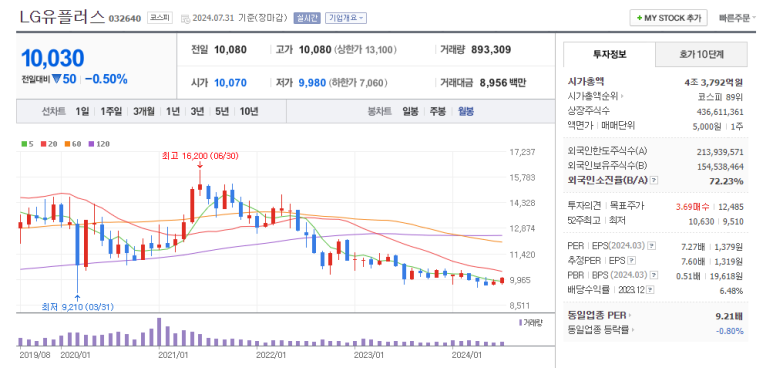Click the help icon beside 배당수익률 2023.12
The width and height of the screenshot is (773, 368).
coord(651,290)
